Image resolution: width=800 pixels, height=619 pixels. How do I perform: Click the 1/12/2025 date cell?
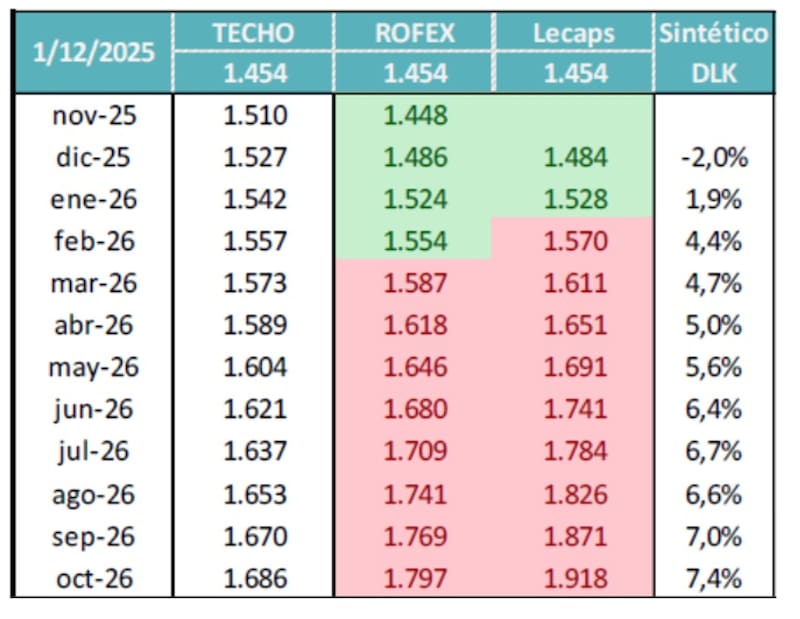pos(94,53)
